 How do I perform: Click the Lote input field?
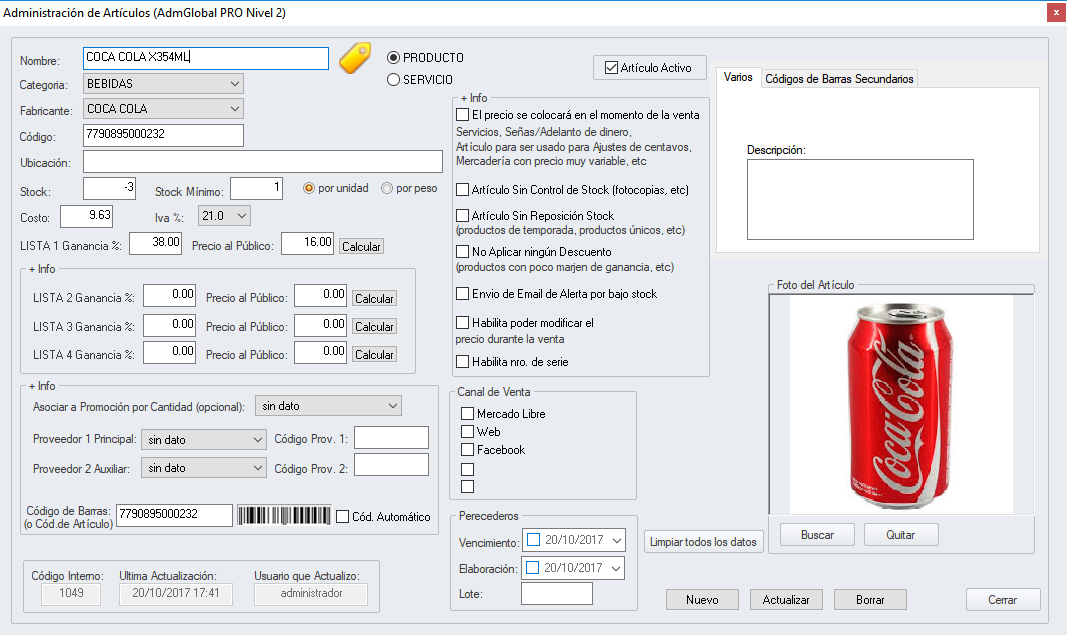pyautogui.click(x=557, y=593)
